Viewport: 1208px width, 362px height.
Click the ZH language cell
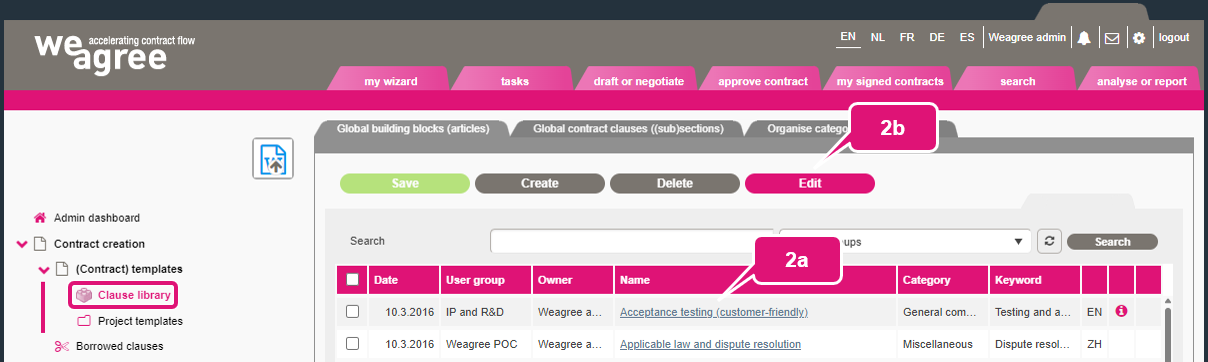pos(1094,344)
